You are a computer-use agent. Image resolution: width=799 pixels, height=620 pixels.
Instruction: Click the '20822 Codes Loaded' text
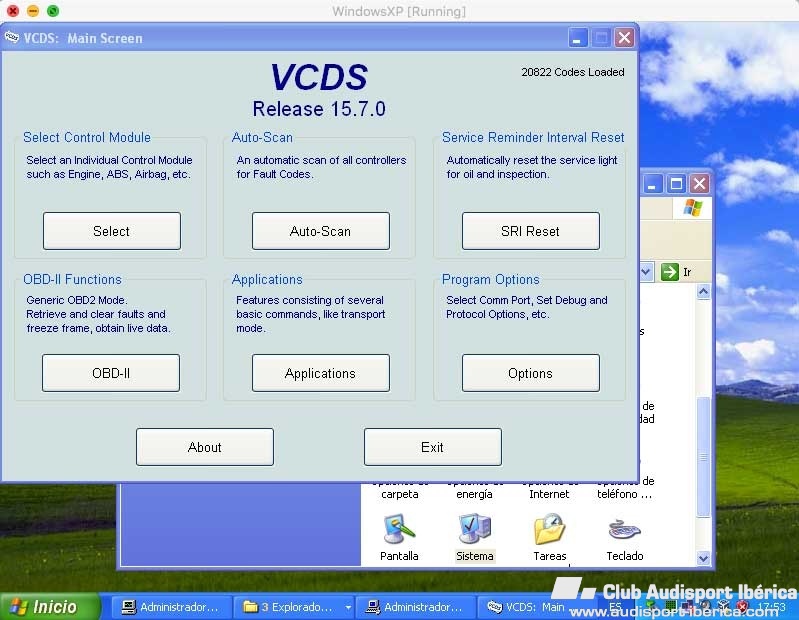tap(573, 72)
